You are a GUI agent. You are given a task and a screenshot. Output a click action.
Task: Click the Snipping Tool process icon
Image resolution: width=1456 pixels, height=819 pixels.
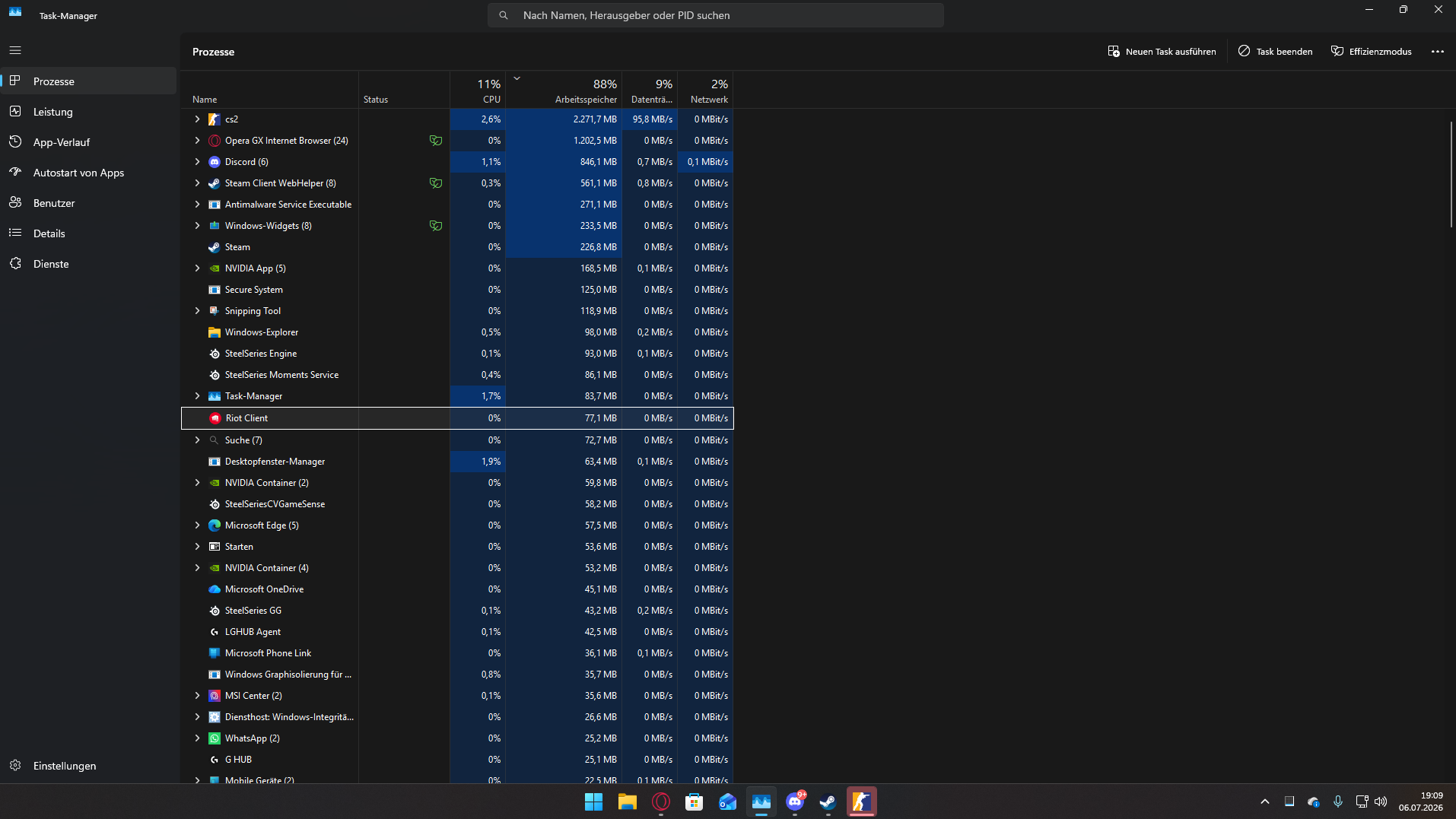pyautogui.click(x=215, y=311)
